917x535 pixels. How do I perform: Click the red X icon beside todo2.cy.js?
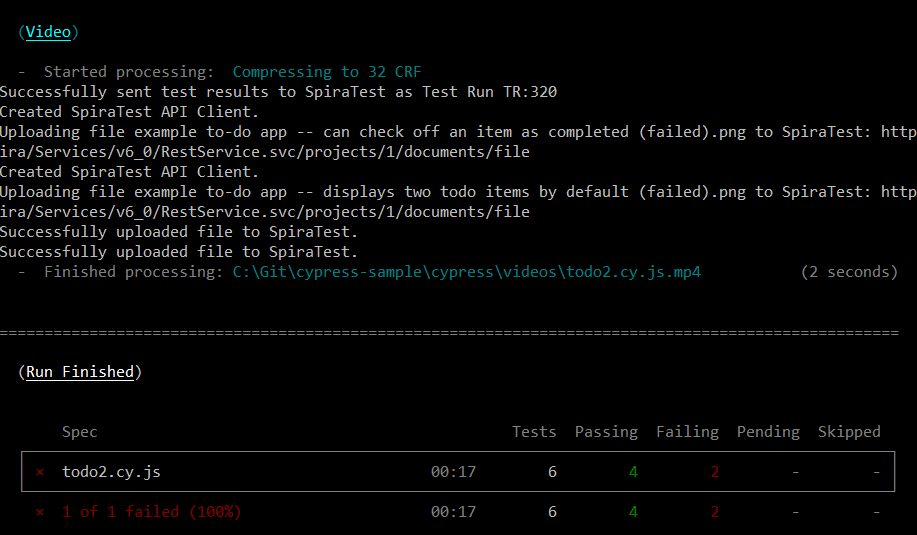[x=40, y=472]
